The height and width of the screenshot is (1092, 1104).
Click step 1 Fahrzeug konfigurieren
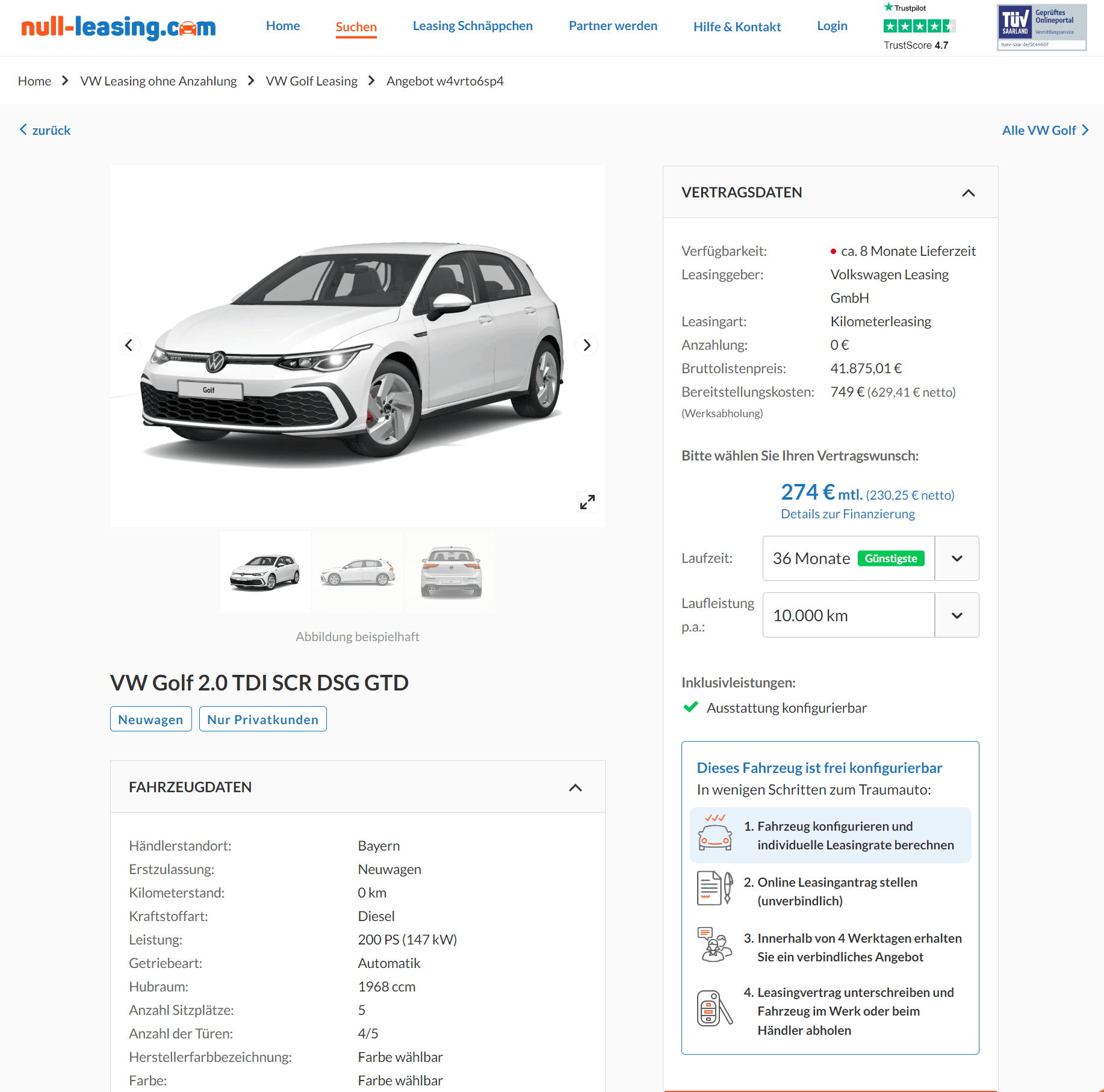coord(830,836)
